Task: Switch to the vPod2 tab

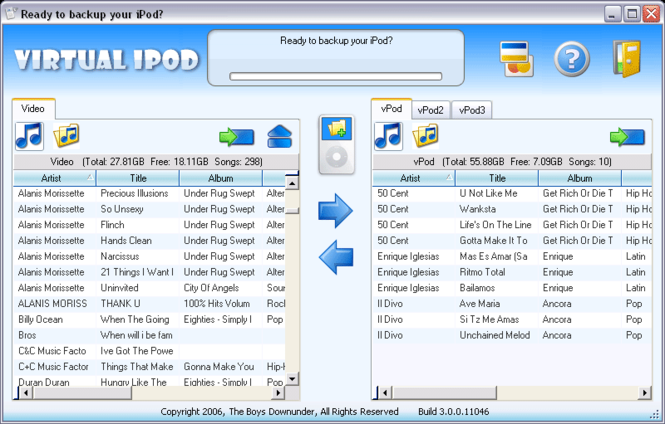Action: (x=430, y=110)
